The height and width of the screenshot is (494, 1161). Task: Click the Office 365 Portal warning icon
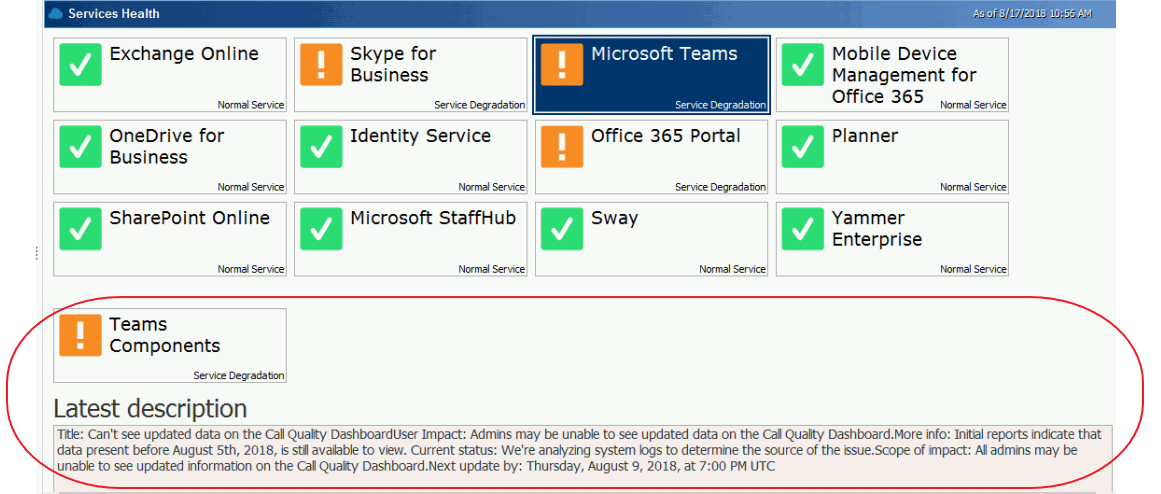click(562, 146)
